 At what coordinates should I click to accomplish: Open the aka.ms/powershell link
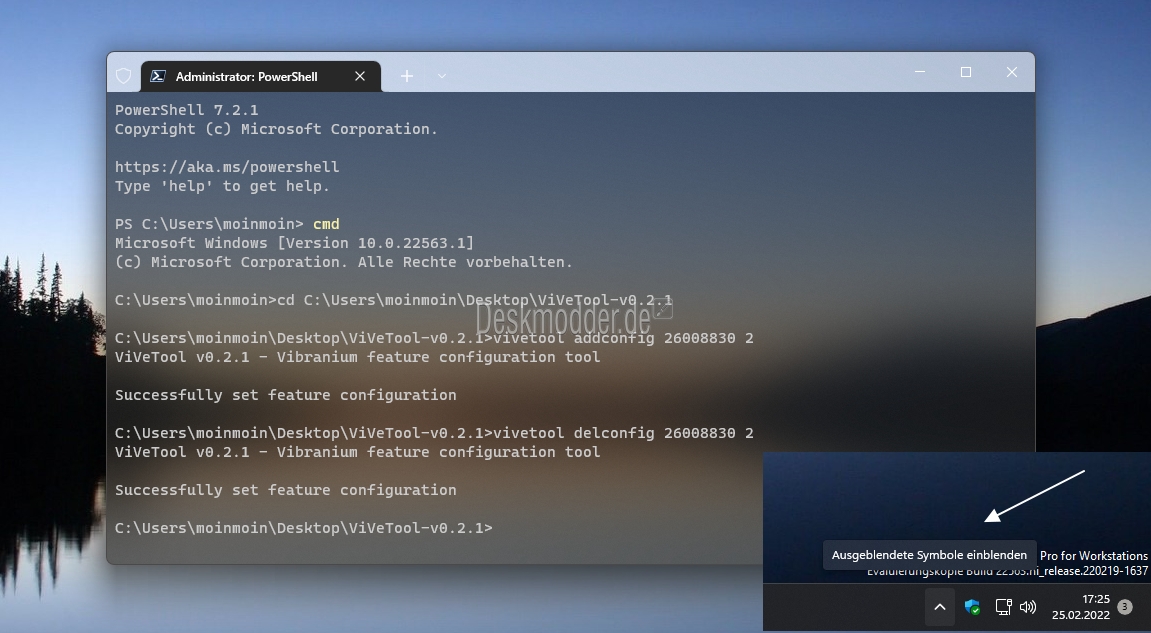pyautogui.click(x=227, y=167)
